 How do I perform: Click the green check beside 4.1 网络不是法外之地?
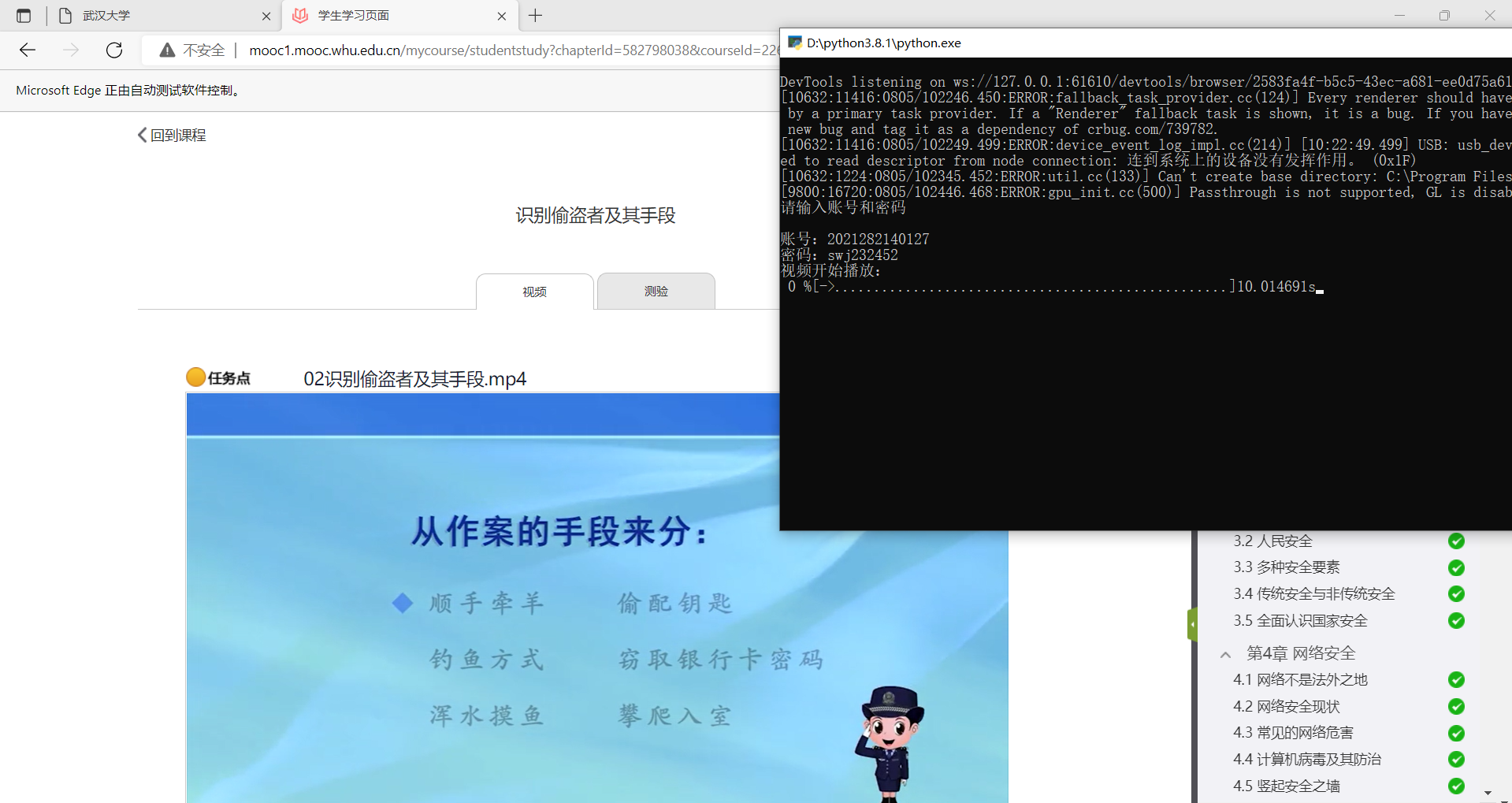(1456, 680)
